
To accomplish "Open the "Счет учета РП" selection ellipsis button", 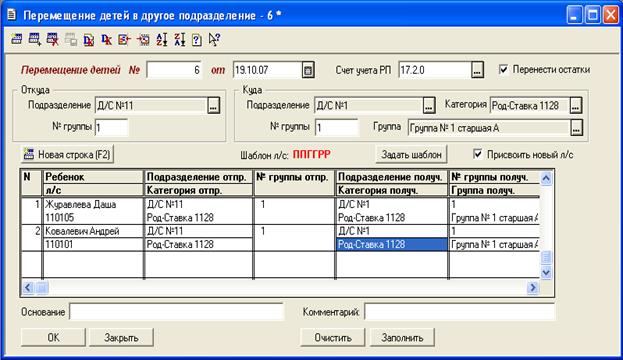I will coord(477,70).
